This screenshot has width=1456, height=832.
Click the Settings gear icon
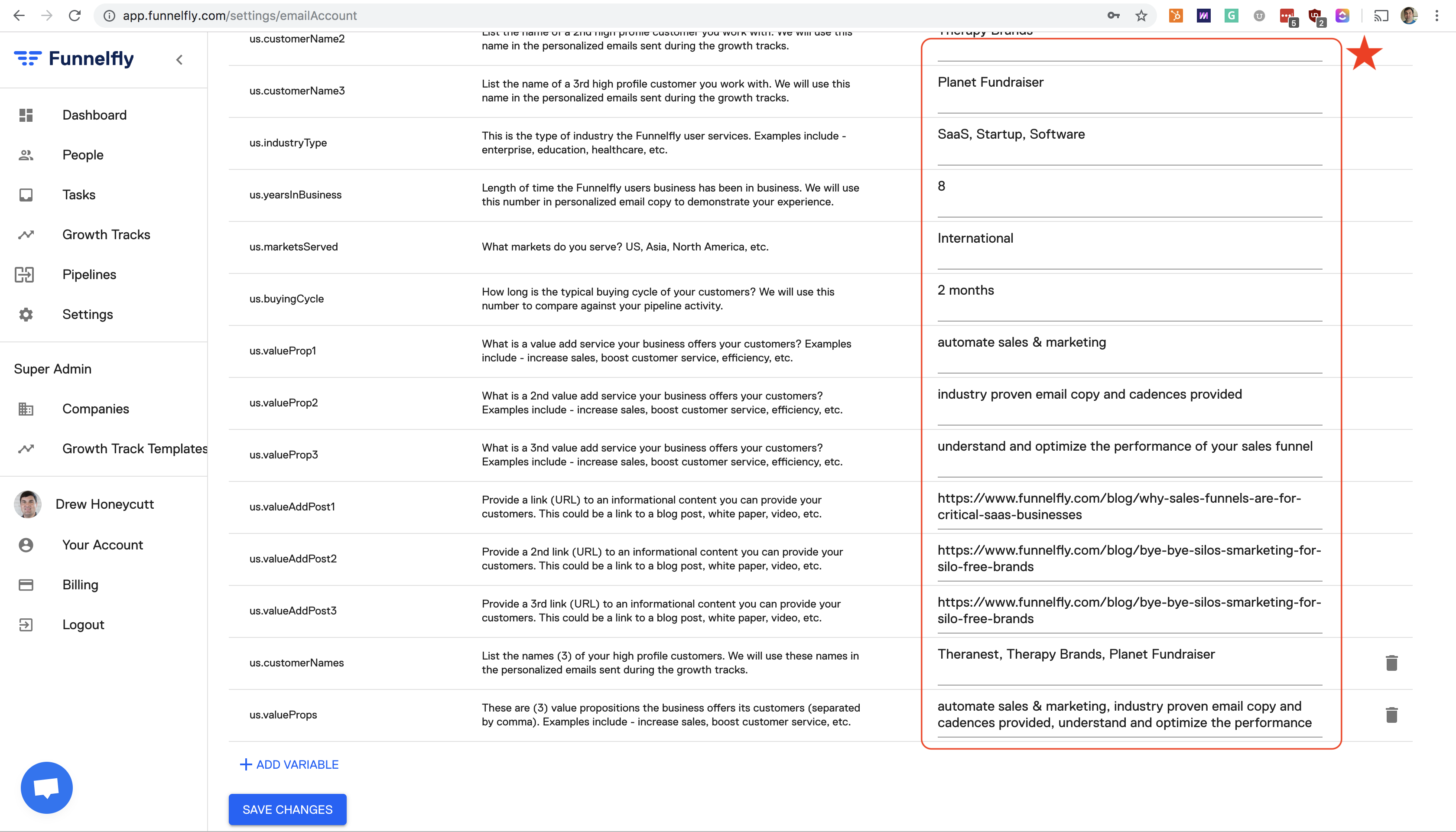(x=26, y=314)
